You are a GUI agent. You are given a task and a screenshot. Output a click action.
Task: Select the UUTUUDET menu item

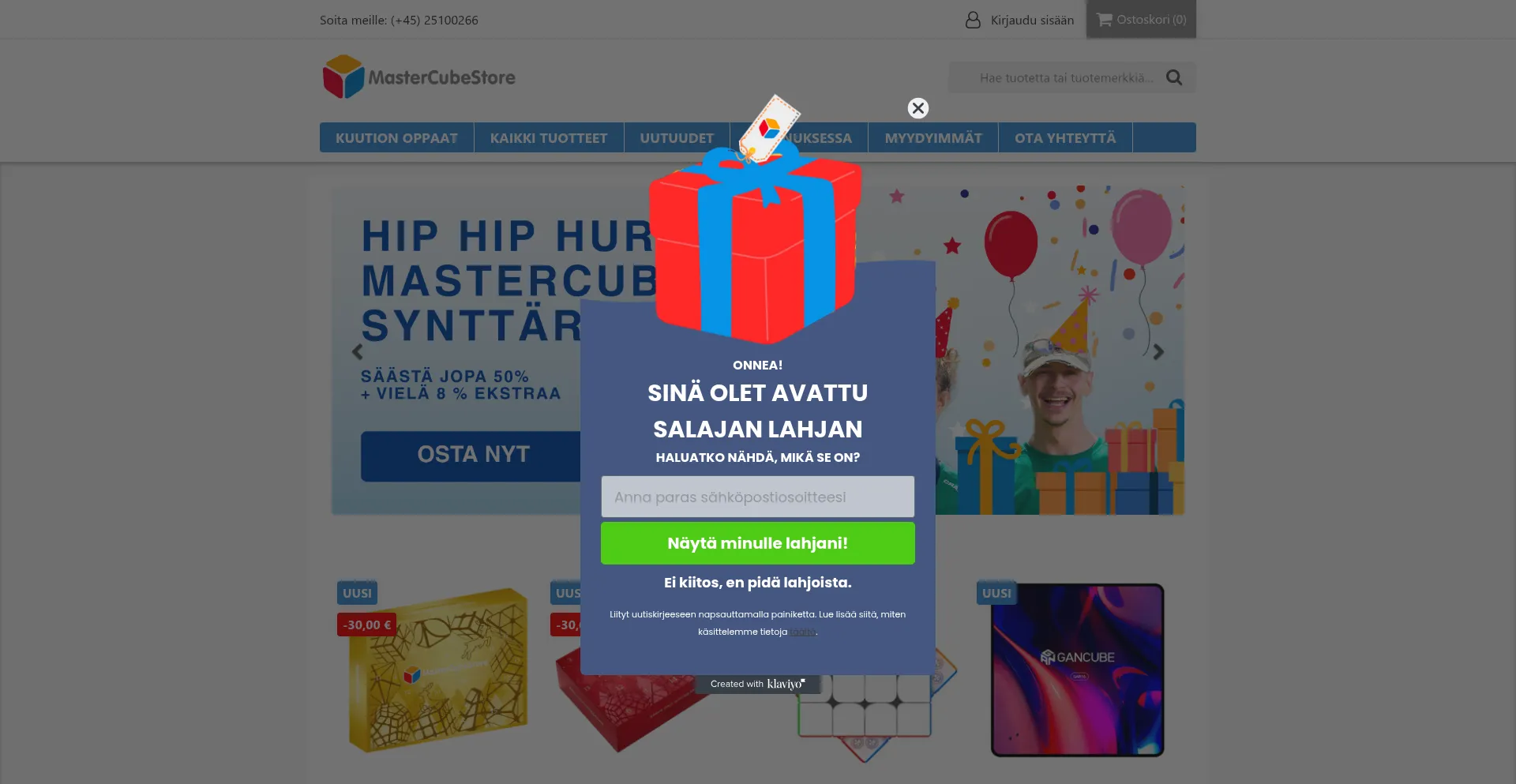tap(677, 137)
